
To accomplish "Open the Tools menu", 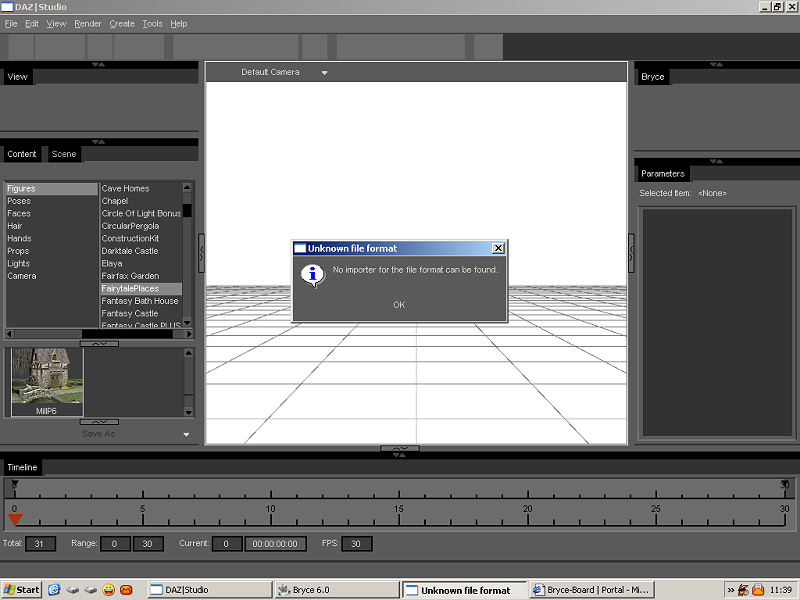I will [152, 23].
